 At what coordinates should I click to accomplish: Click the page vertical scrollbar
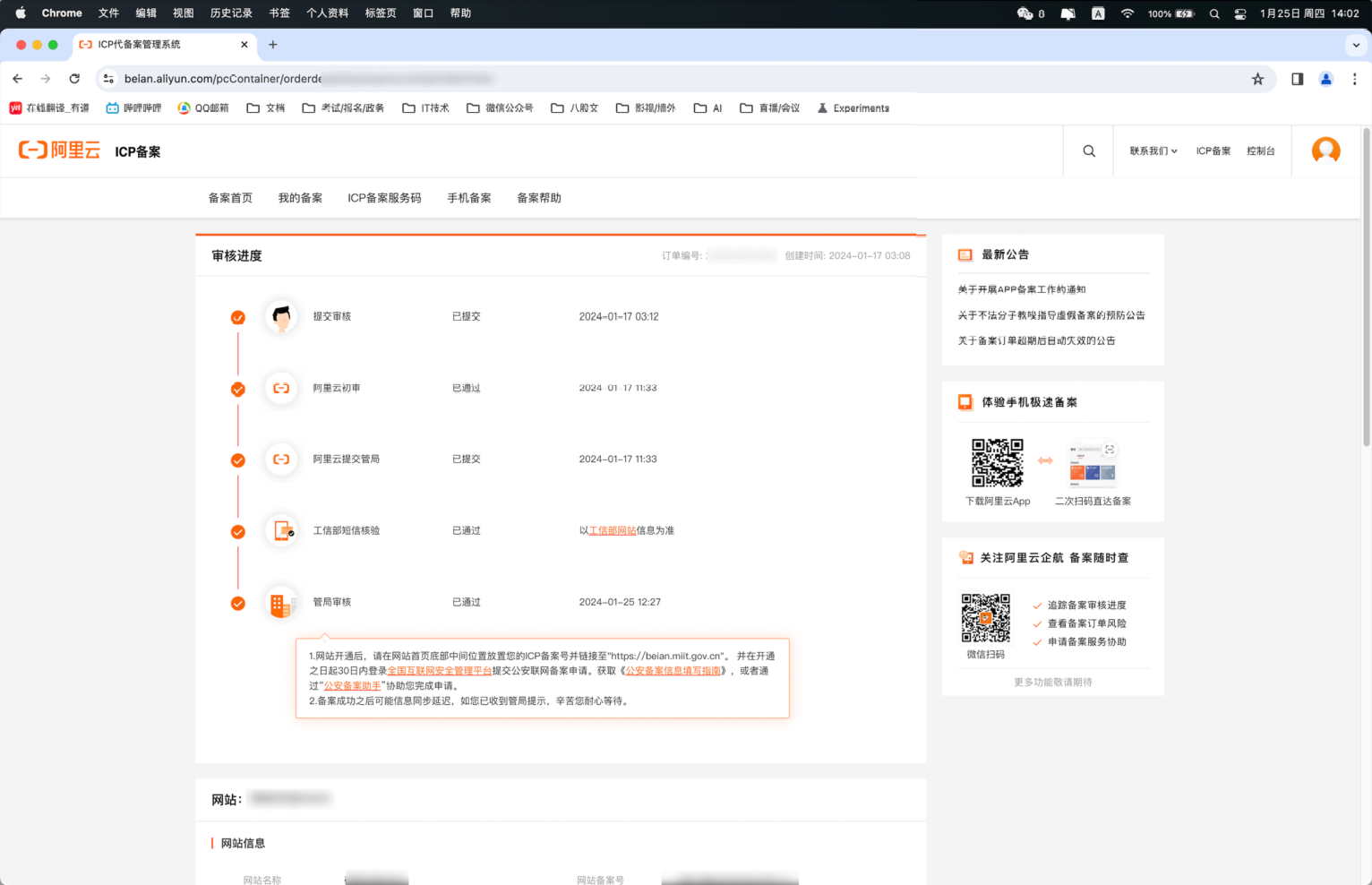(x=1366, y=287)
